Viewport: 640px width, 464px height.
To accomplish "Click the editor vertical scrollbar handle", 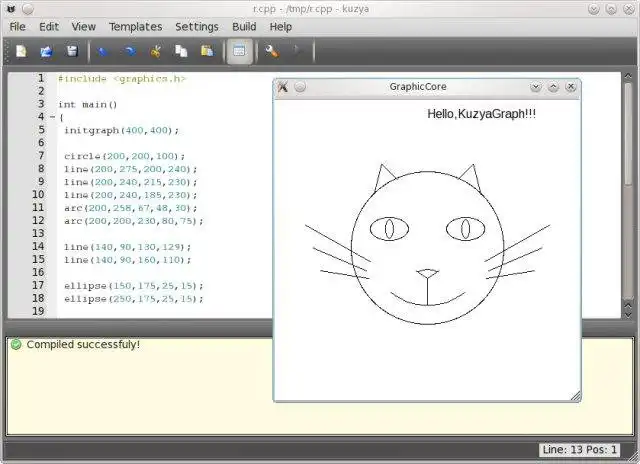I will pyautogui.click(x=628, y=133).
